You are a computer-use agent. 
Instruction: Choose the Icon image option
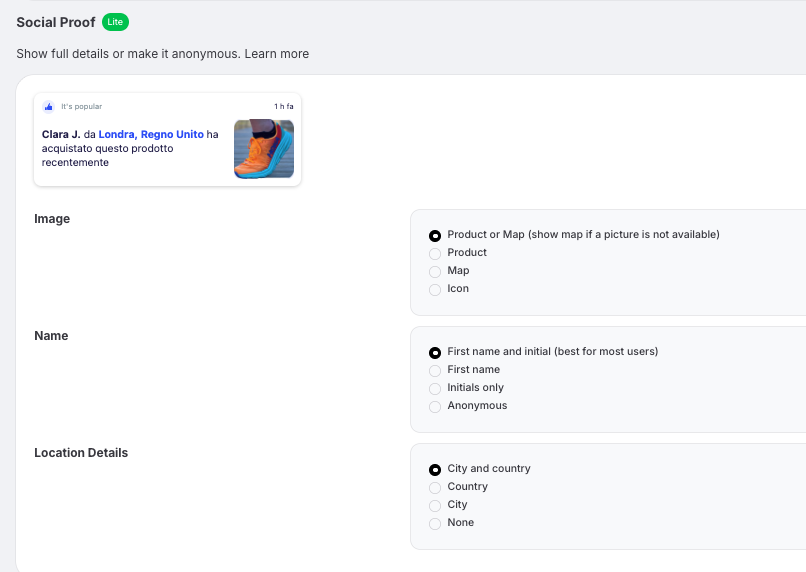[435, 290]
